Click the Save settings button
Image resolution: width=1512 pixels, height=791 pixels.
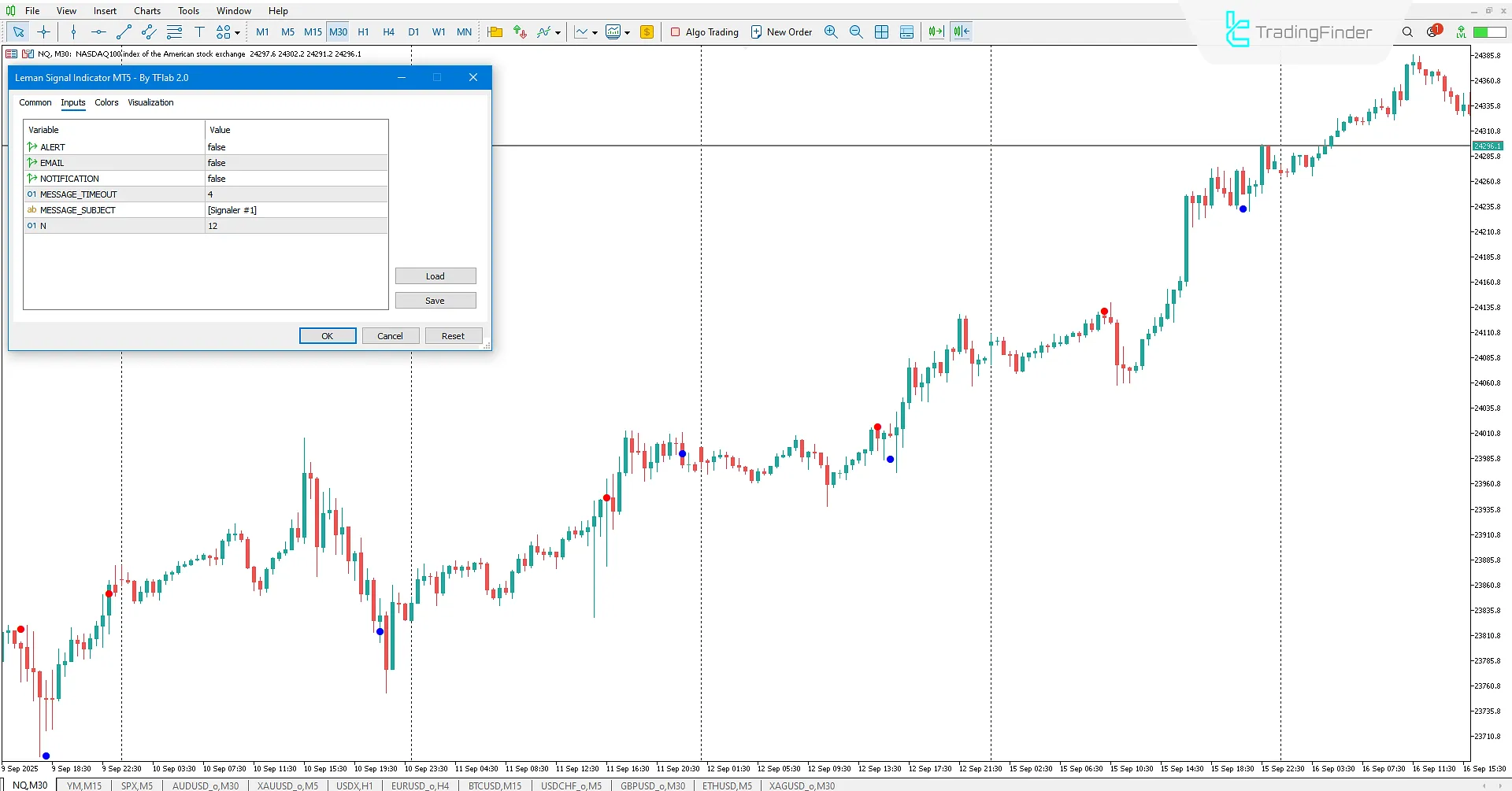coord(435,300)
